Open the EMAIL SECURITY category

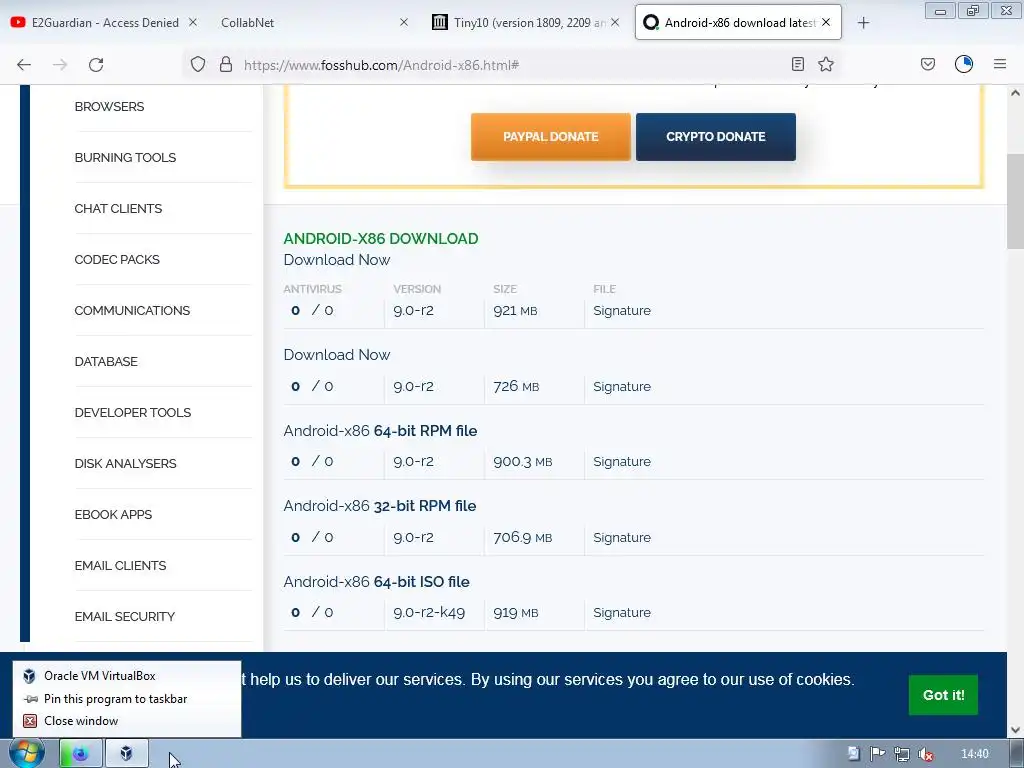click(125, 616)
